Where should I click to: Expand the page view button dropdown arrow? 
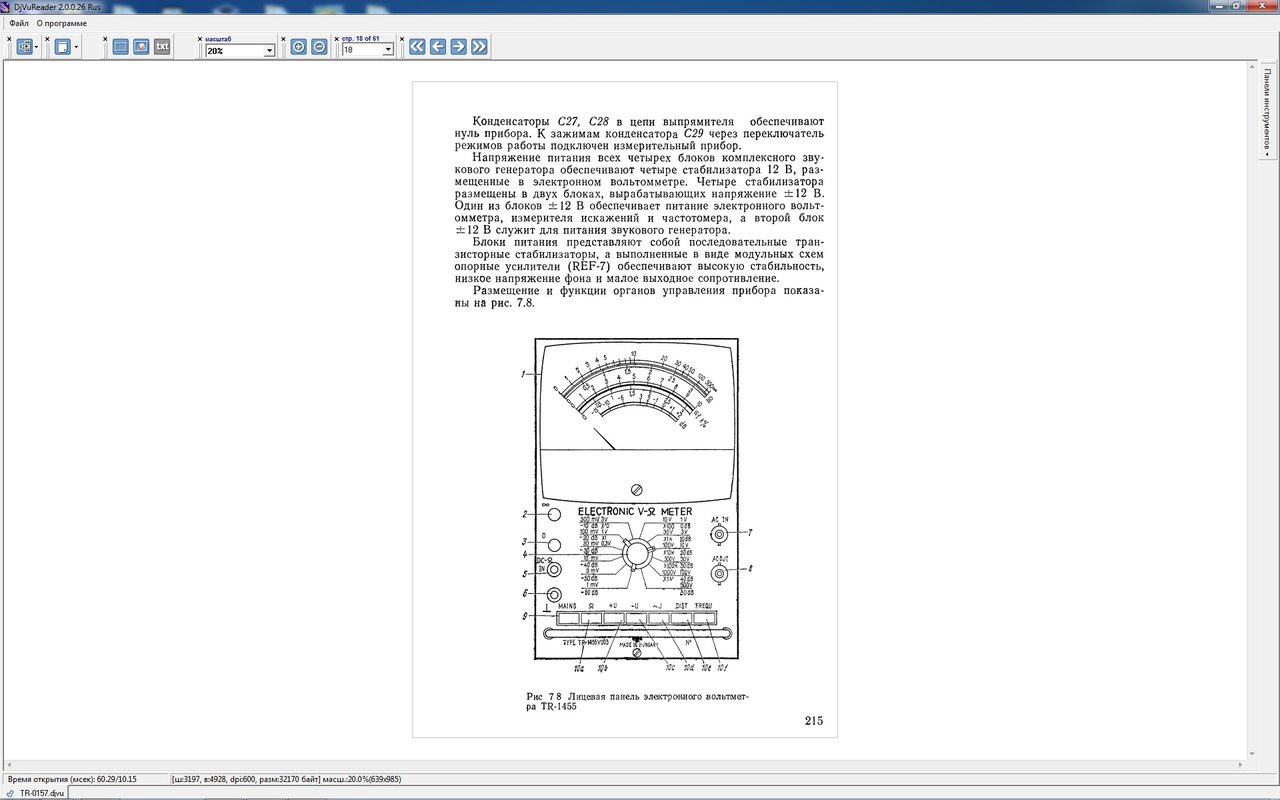[x=76, y=47]
